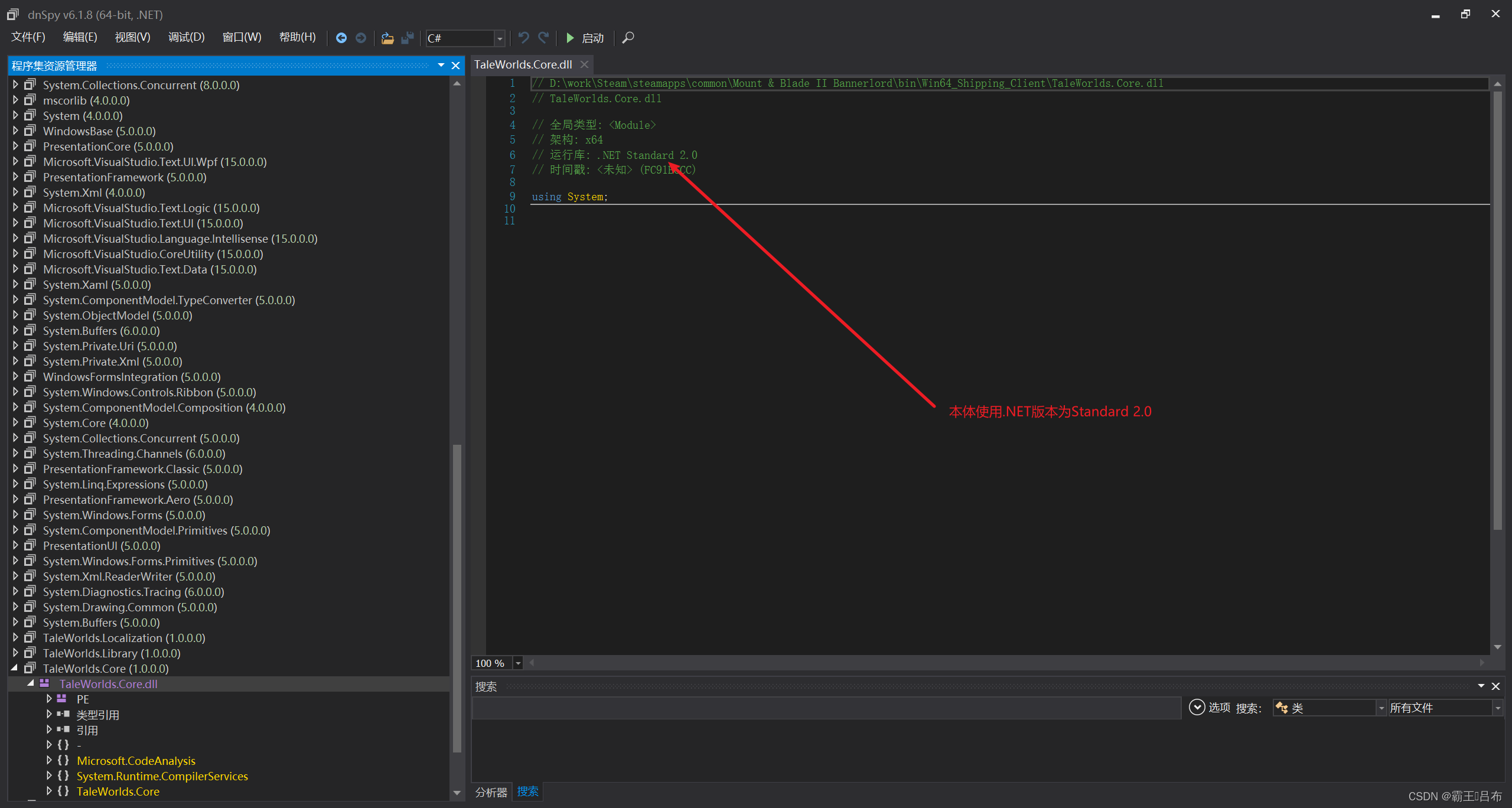Click the TaleWorlds.Core.dll module icon
The image size is (1512, 808).
[45, 683]
